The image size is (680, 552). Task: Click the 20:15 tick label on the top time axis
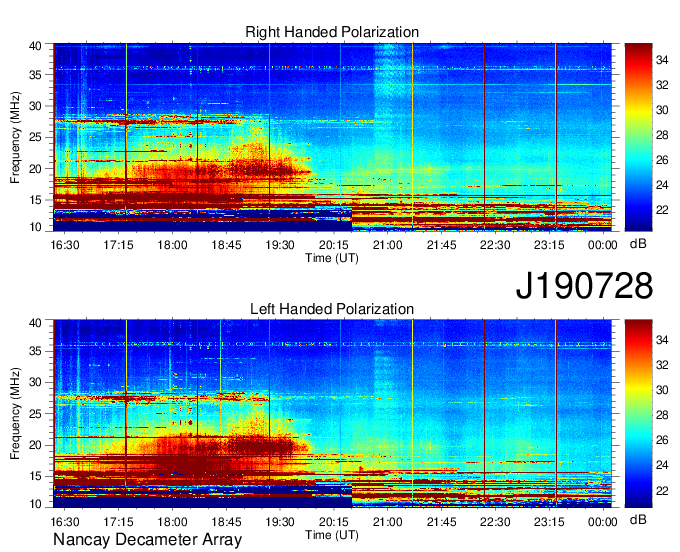(334, 245)
